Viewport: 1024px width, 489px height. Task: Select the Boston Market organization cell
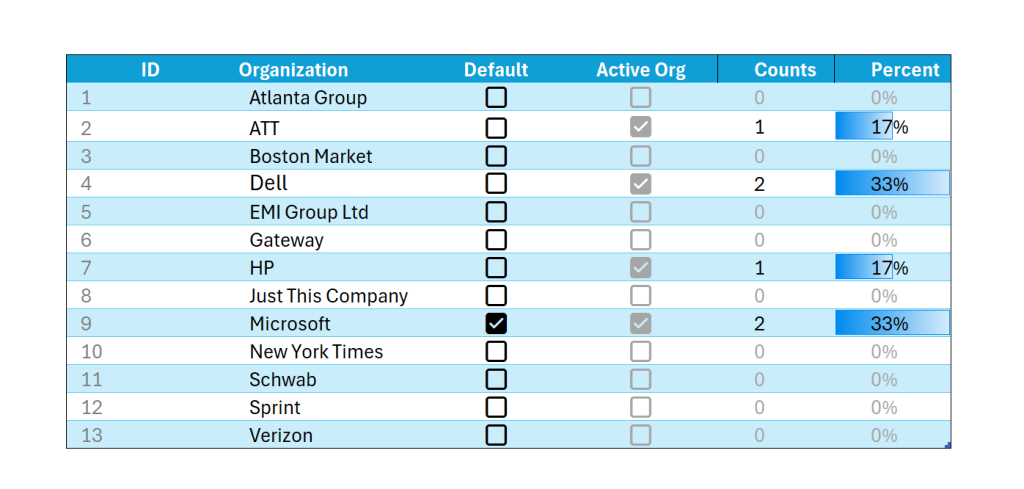[311, 157]
